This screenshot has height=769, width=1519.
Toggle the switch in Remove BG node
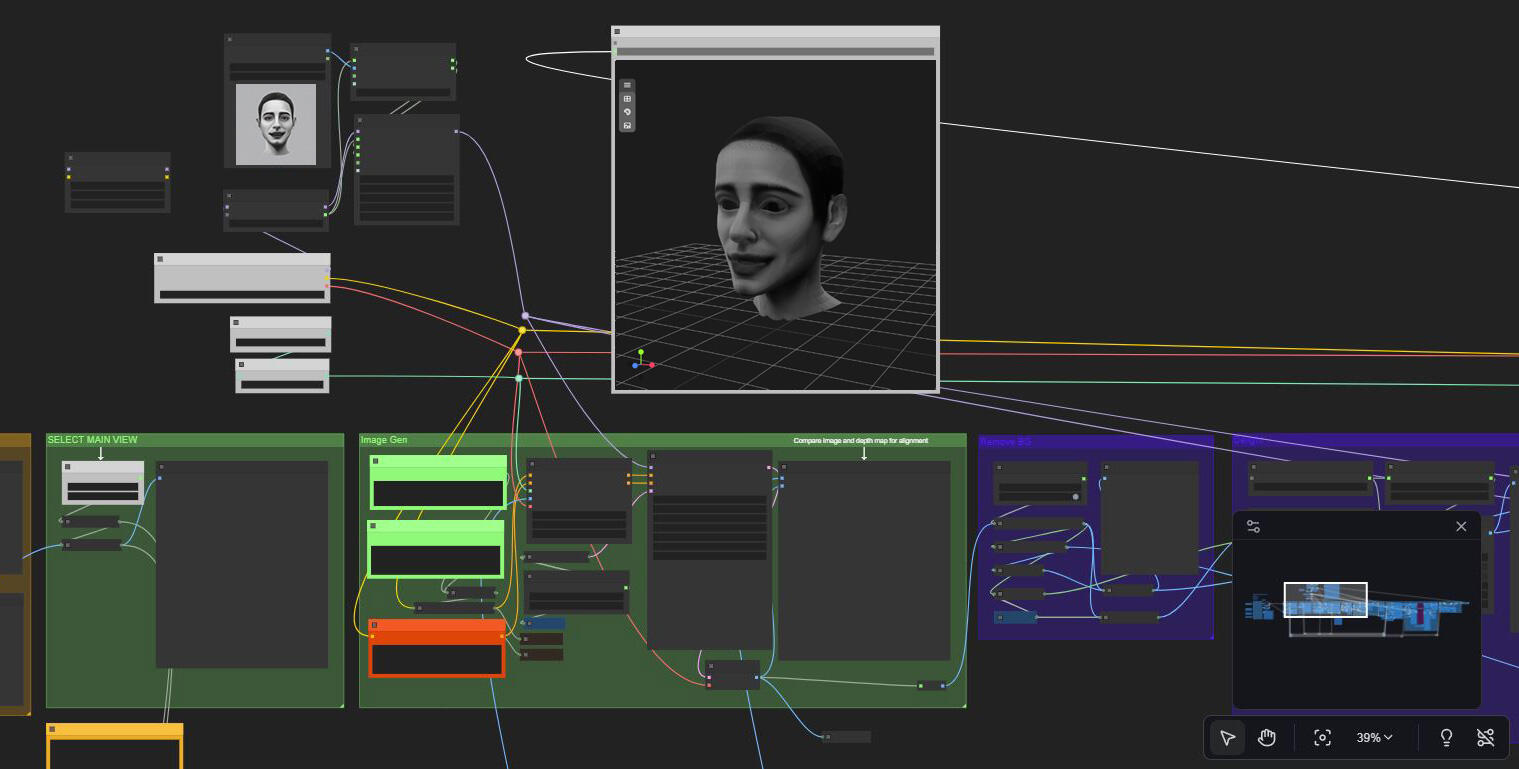[1075, 497]
